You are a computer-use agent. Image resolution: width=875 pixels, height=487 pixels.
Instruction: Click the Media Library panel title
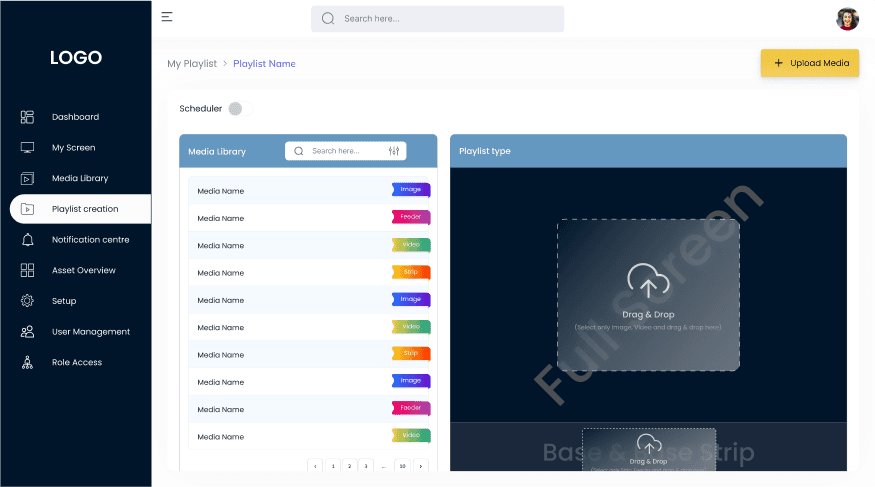pyautogui.click(x=217, y=152)
